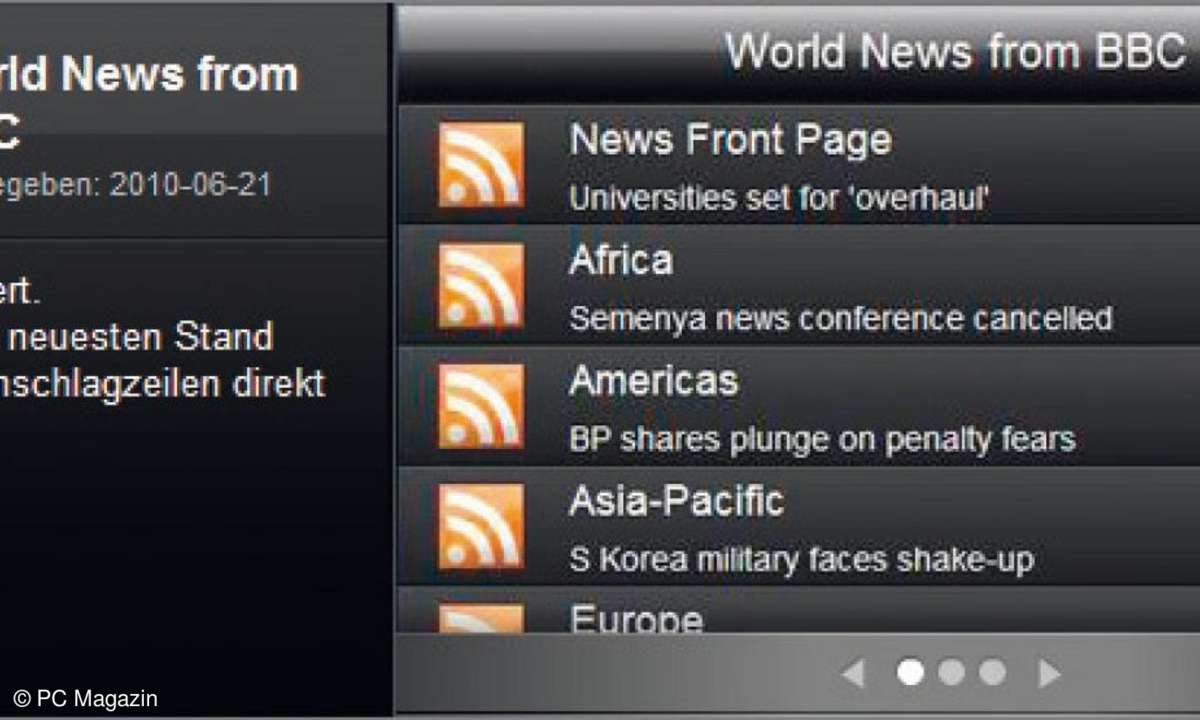Select the third page indicator dot

click(x=992, y=673)
